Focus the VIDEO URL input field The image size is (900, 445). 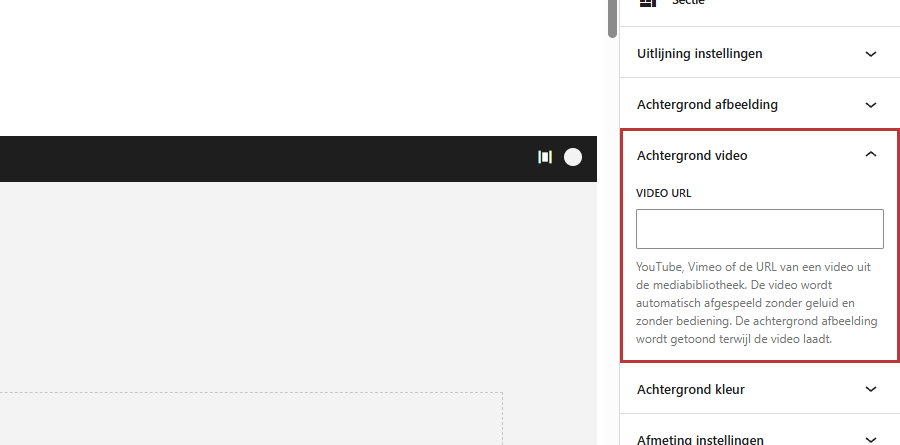point(759,229)
